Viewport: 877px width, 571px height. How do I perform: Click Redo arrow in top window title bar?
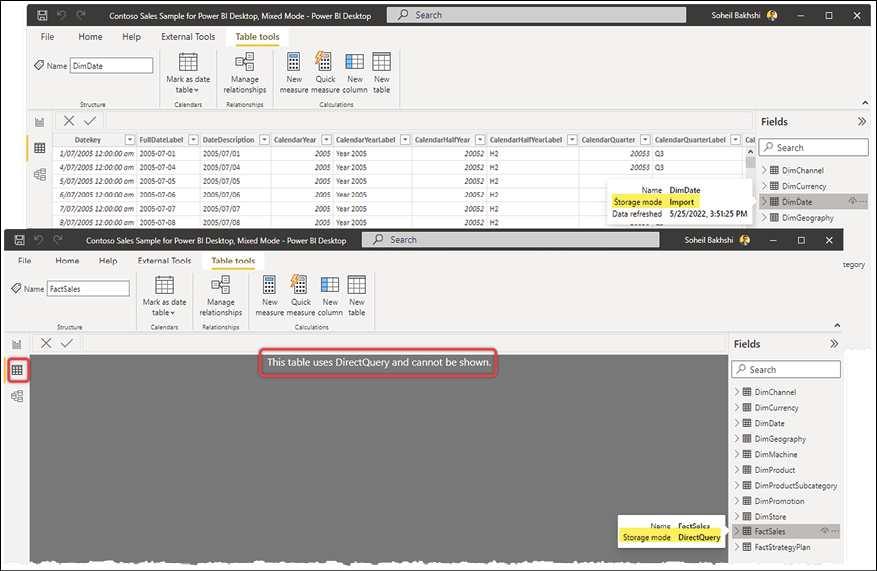[81, 16]
